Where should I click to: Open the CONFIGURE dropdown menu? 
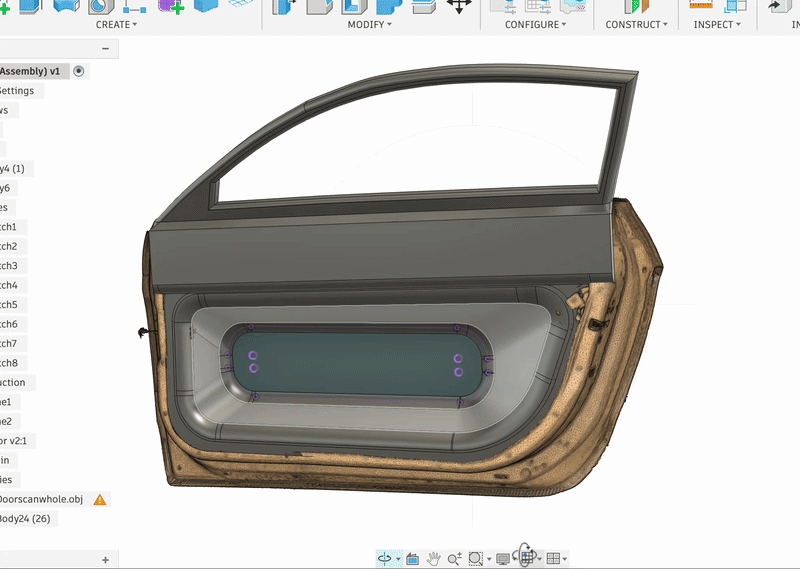[x=535, y=24]
